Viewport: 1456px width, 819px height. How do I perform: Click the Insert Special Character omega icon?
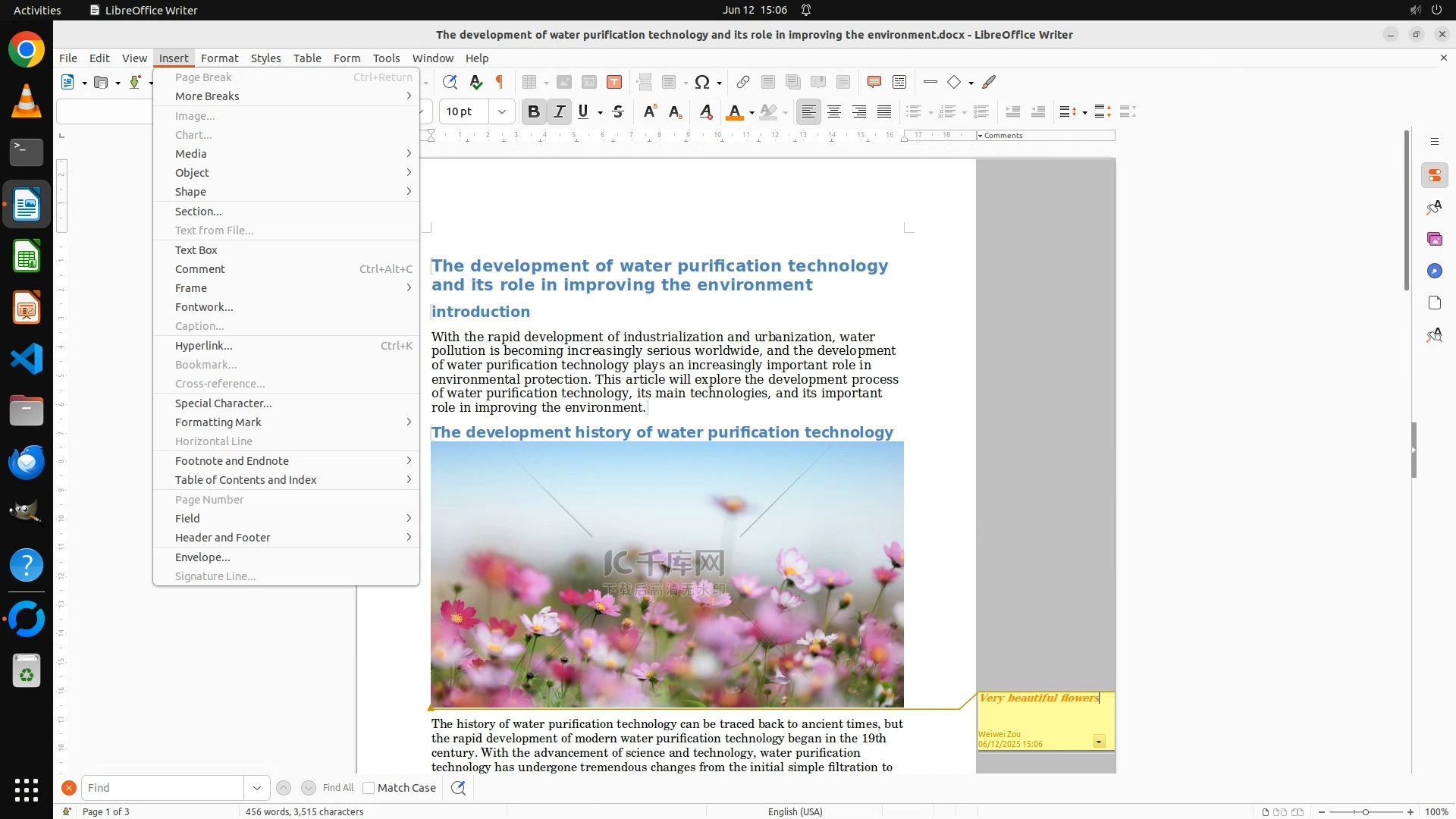(x=702, y=82)
